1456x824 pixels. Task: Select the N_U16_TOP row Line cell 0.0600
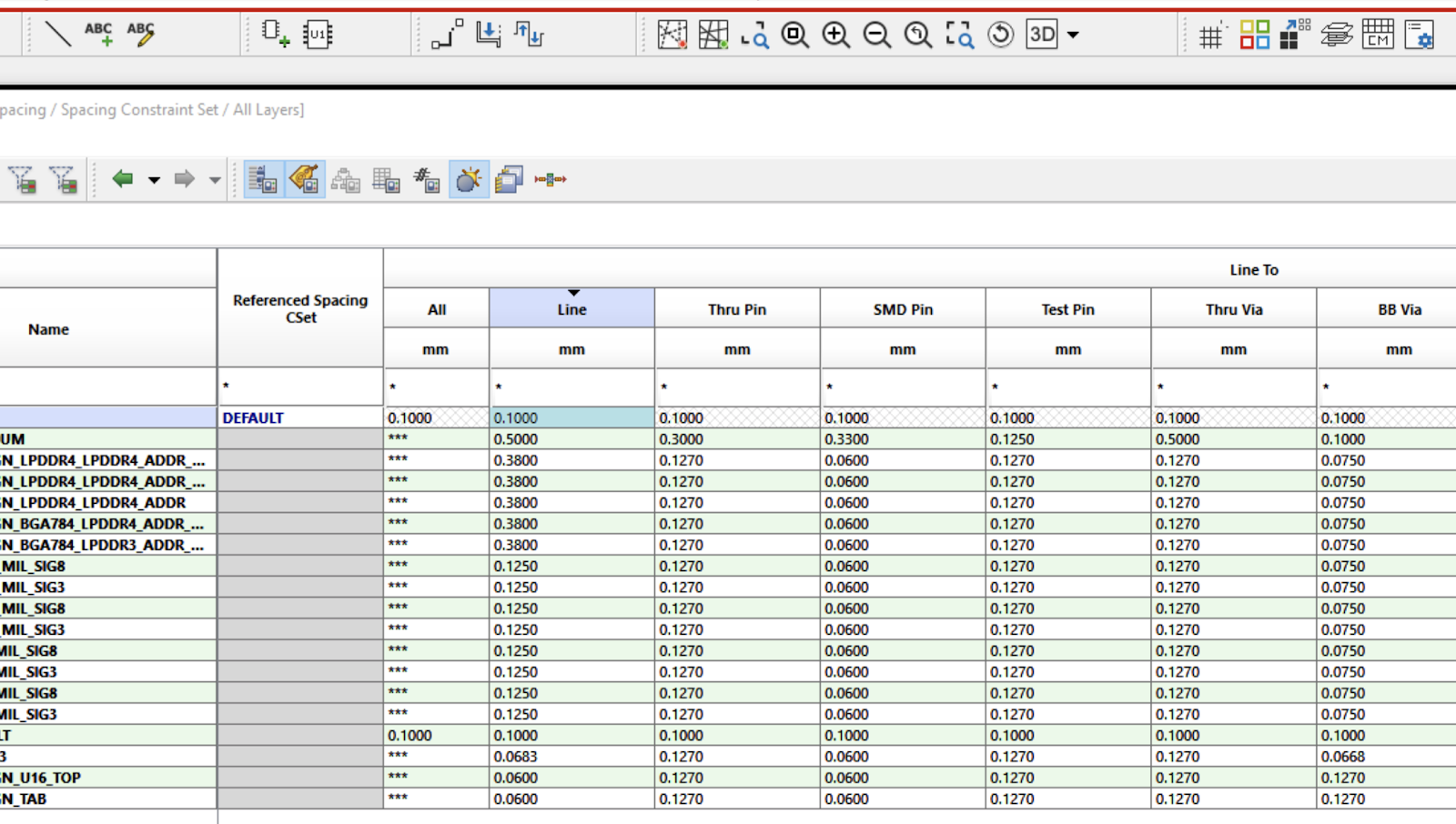[571, 778]
